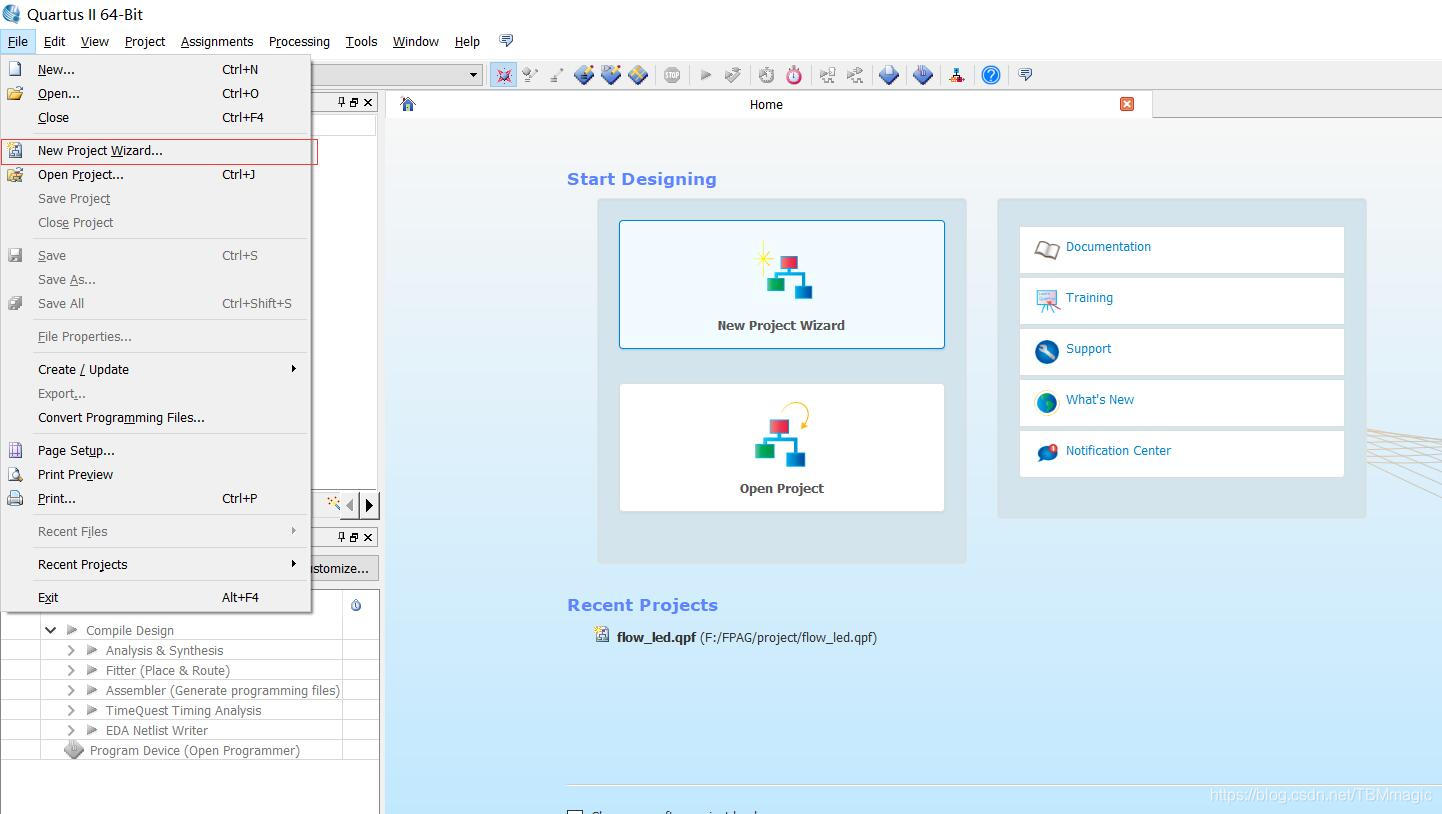Click the clock icon in Tasks header
This screenshot has height=814, width=1442.
[x=356, y=605]
